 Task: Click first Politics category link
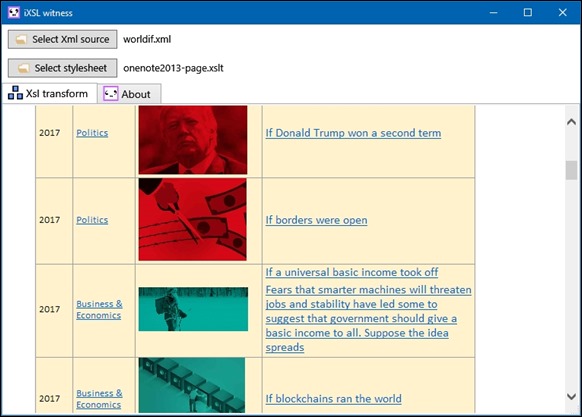(x=92, y=133)
